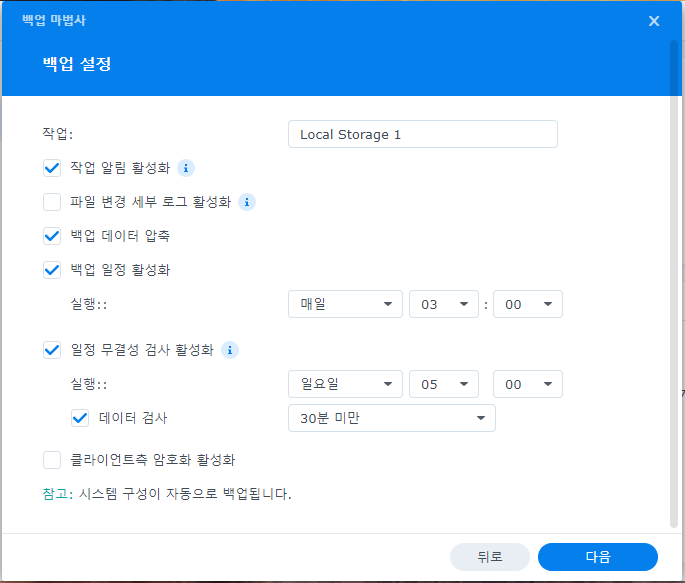Click the 백업 마법사 title text

[x=54, y=20]
